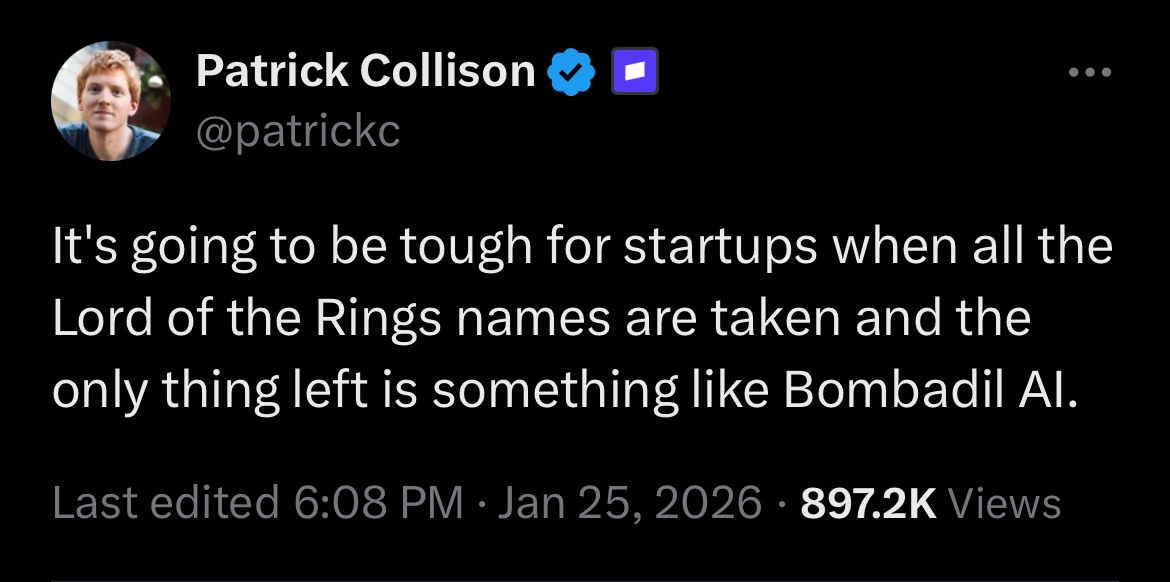Open the @patrickc handle link
The width and height of the screenshot is (1170, 582).
click(x=298, y=131)
